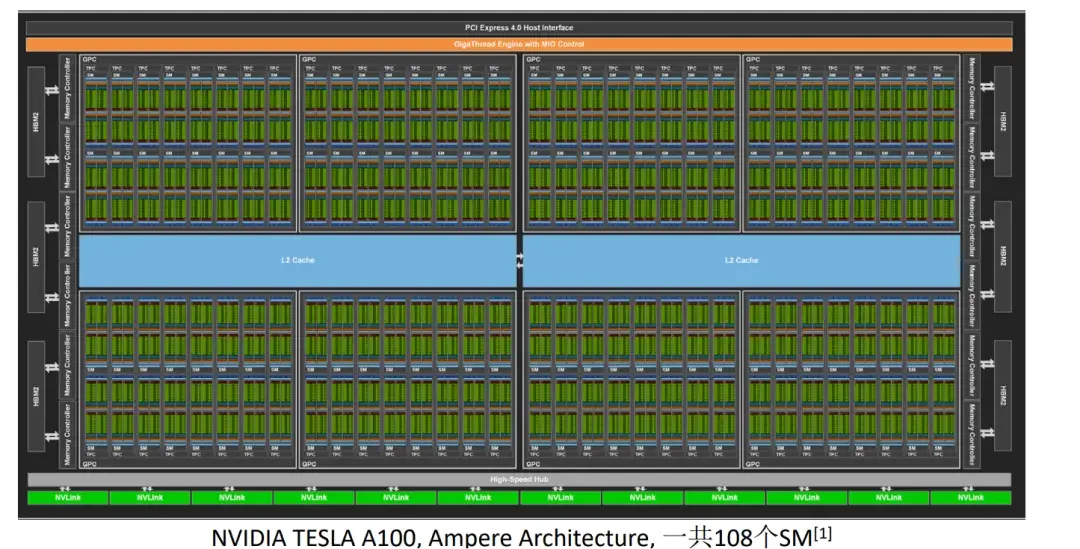
Task: Click the middle-right HBM2 memory block
Action: 1003,257
